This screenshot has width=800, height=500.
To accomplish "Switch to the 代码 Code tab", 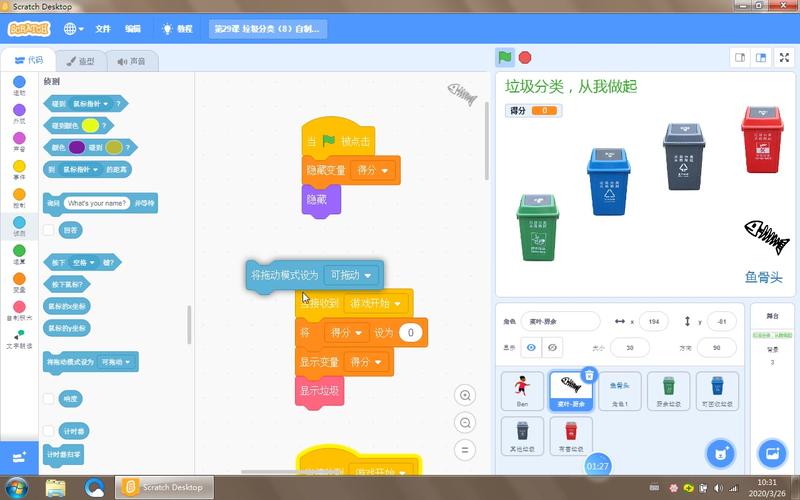I will pyautogui.click(x=29, y=60).
